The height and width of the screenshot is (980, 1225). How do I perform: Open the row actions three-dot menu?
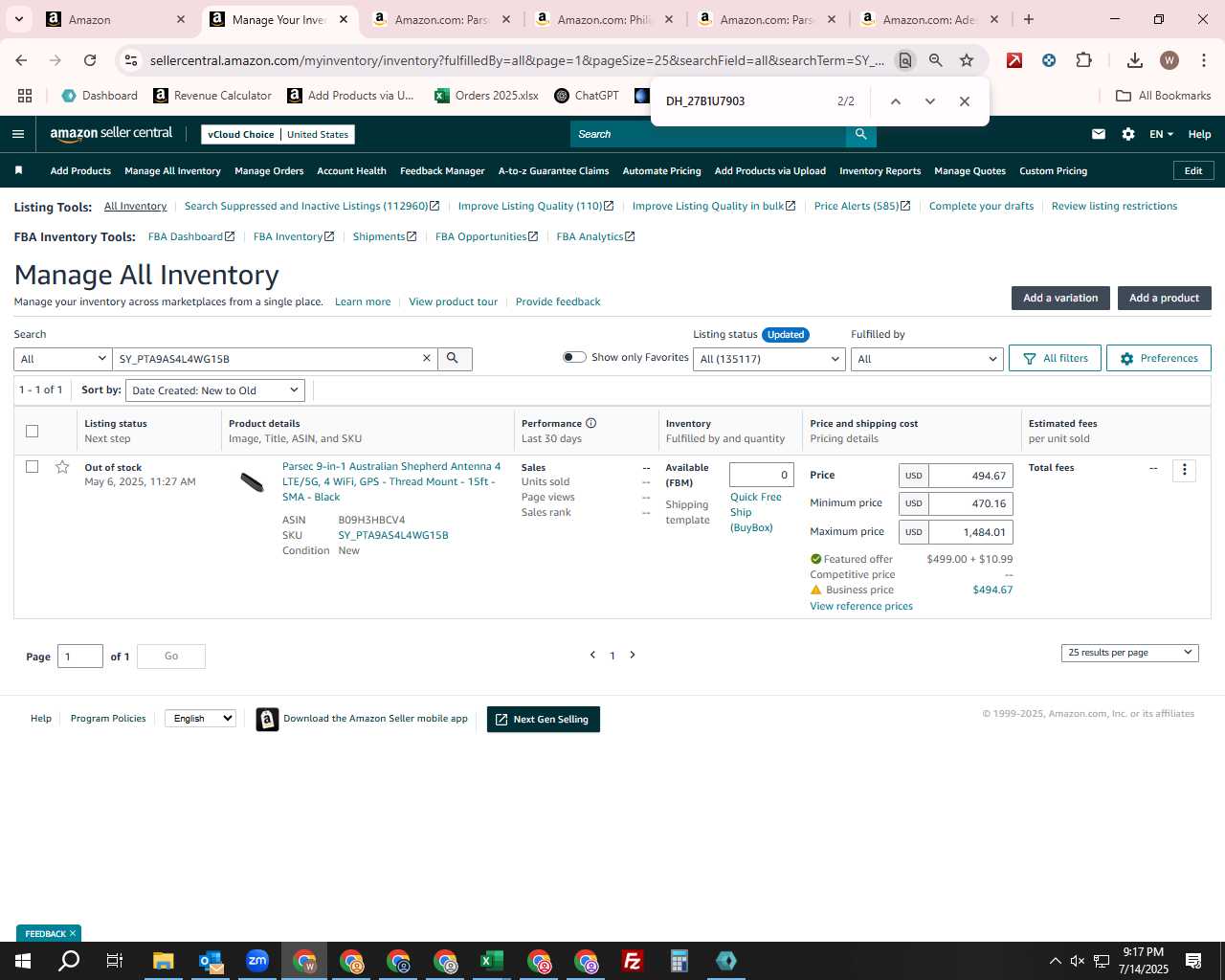(x=1184, y=470)
